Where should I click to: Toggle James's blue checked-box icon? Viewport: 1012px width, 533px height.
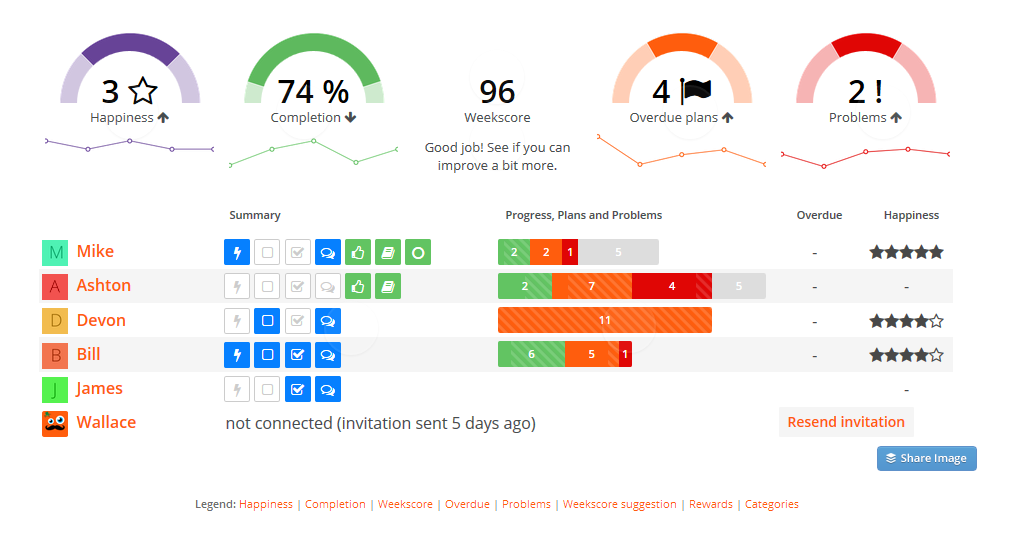[x=297, y=389]
